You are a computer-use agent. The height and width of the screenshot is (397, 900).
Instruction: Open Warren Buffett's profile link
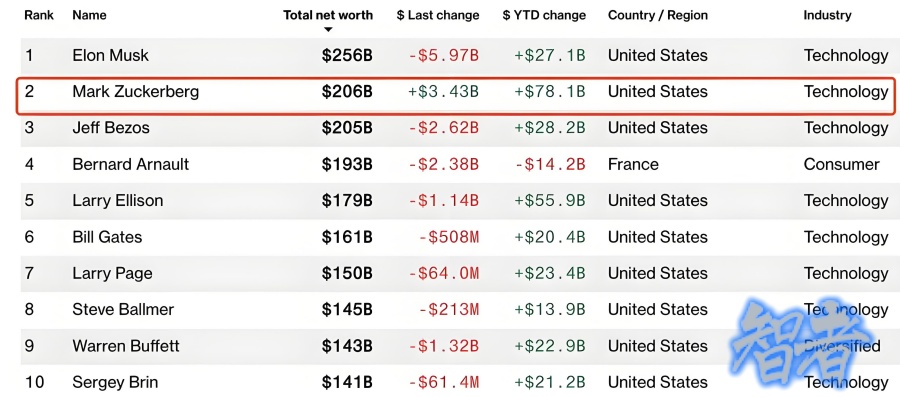[126, 346]
